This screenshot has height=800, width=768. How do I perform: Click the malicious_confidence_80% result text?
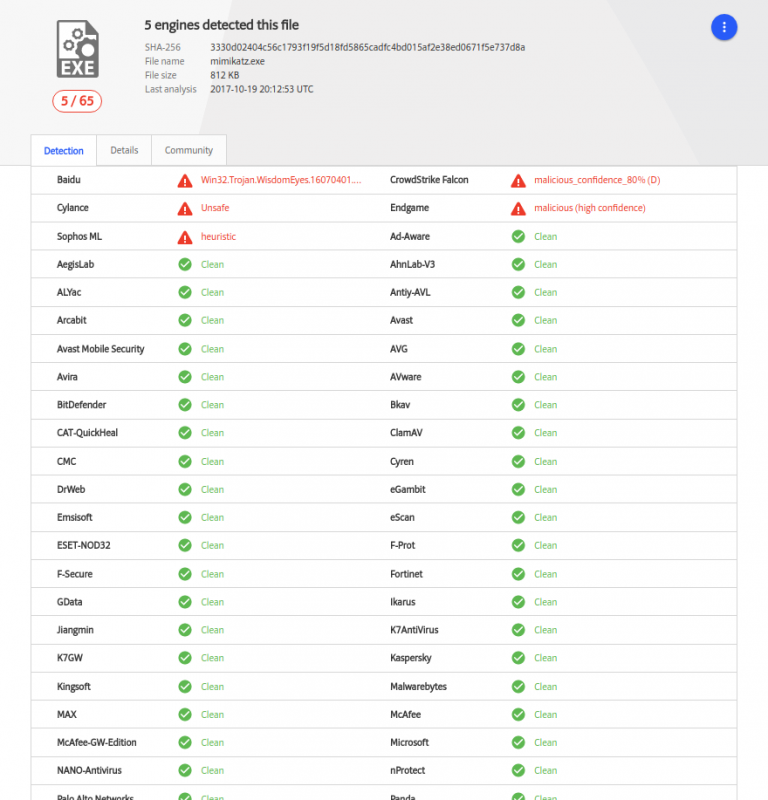[597, 180]
